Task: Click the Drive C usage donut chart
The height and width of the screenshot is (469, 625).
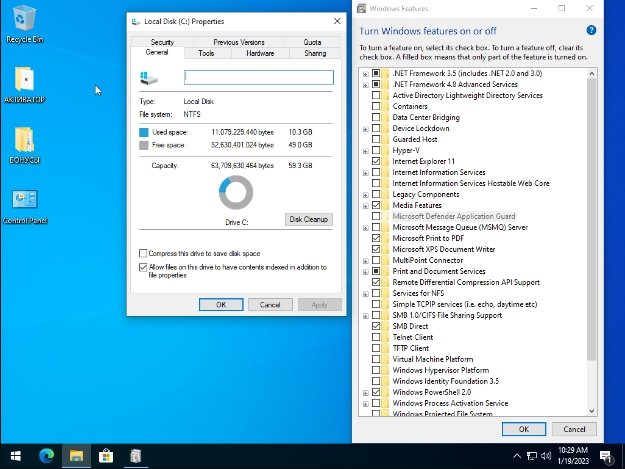Action: (236, 192)
